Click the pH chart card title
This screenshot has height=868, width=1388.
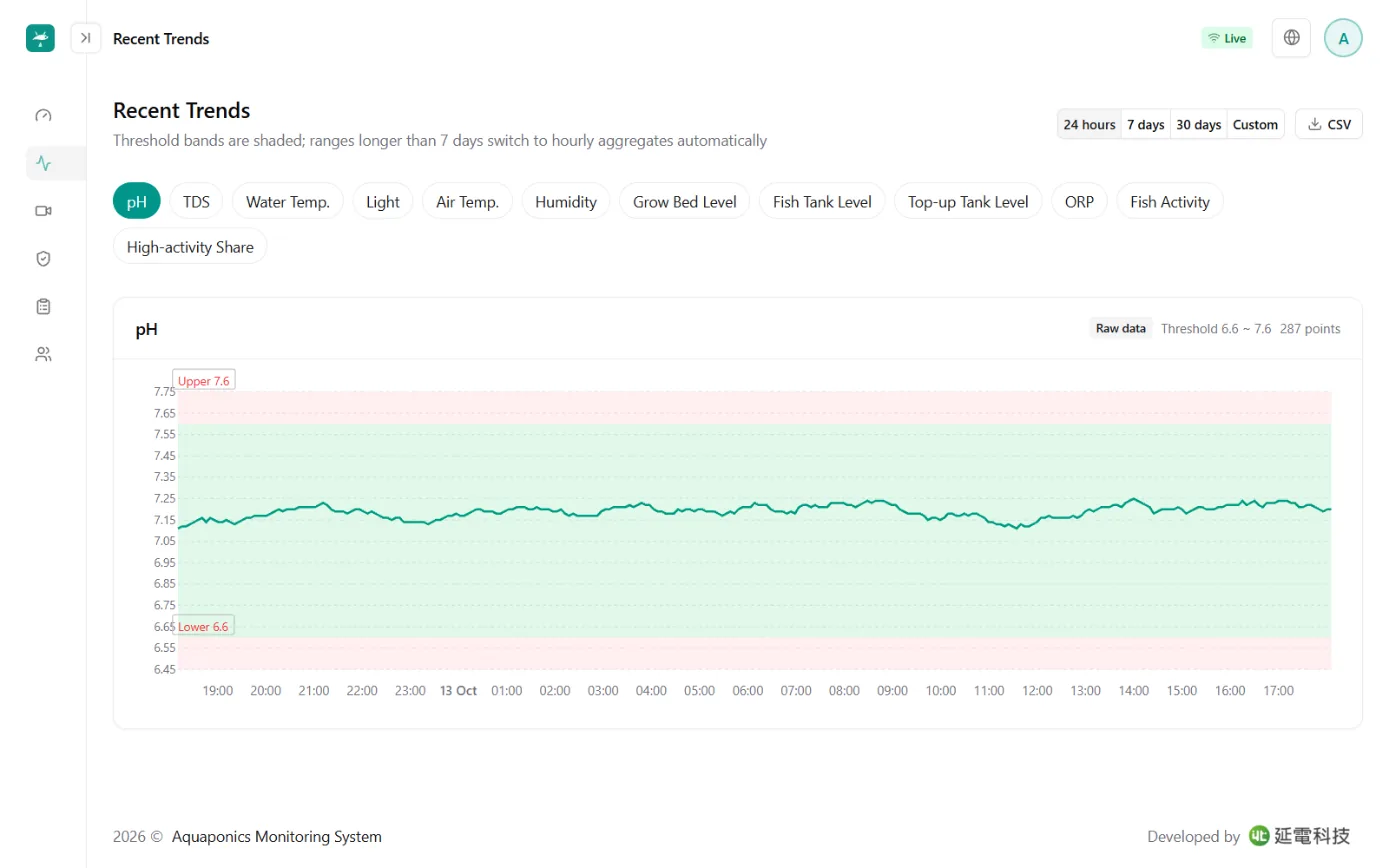click(x=147, y=329)
